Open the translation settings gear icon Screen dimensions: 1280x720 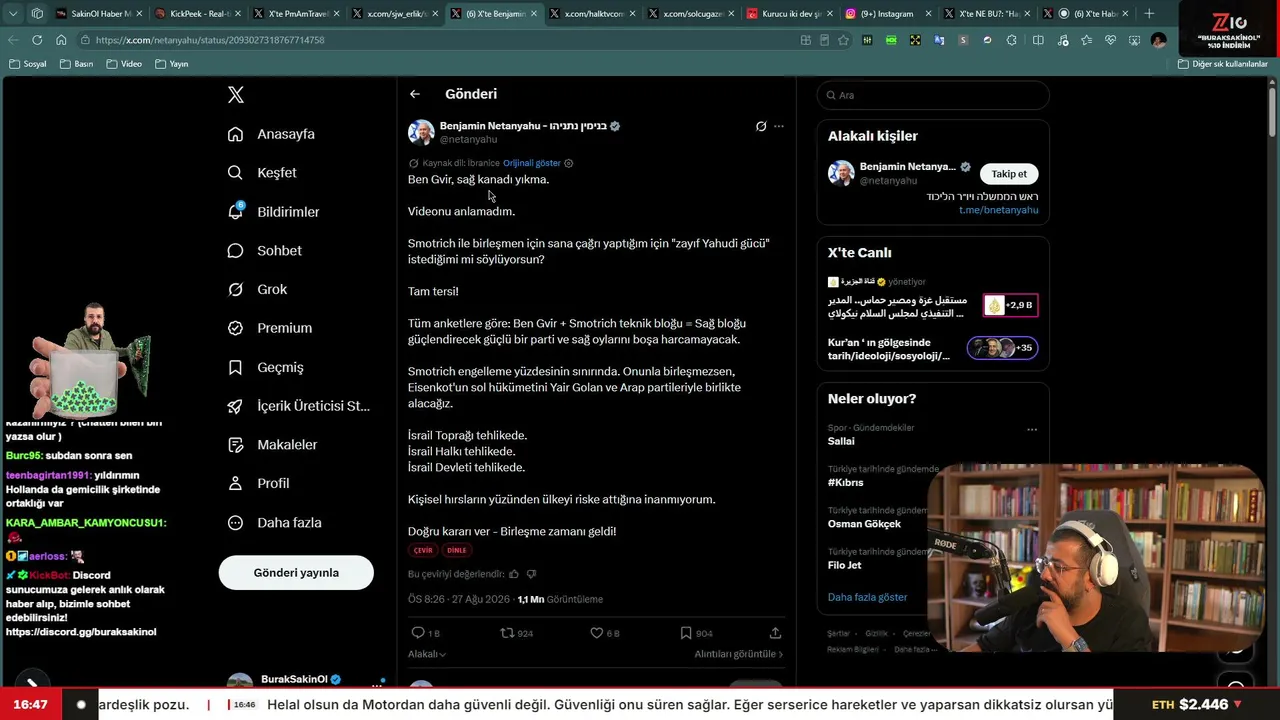pos(569,163)
